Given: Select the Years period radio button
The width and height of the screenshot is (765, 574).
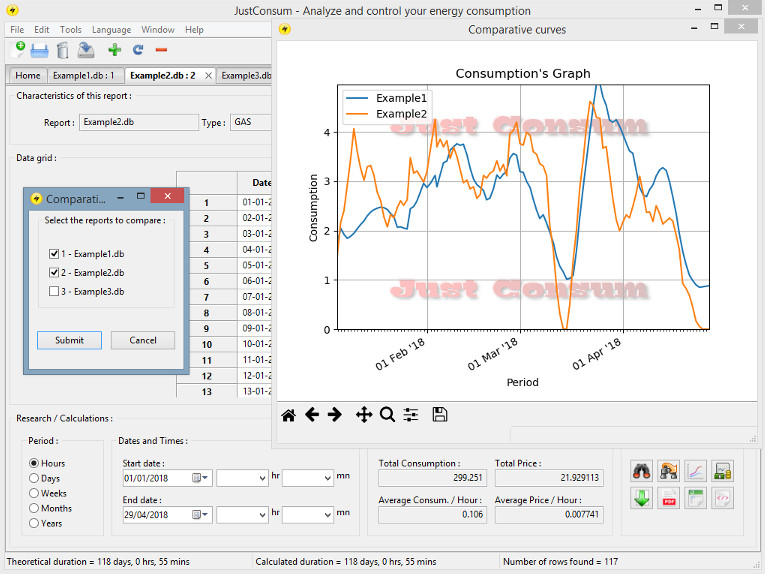Looking at the screenshot, I should tap(34, 523).
